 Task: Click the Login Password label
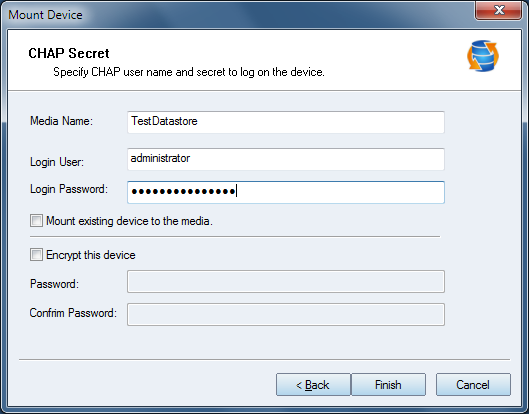pyautogui.click(x=69, y=189)
